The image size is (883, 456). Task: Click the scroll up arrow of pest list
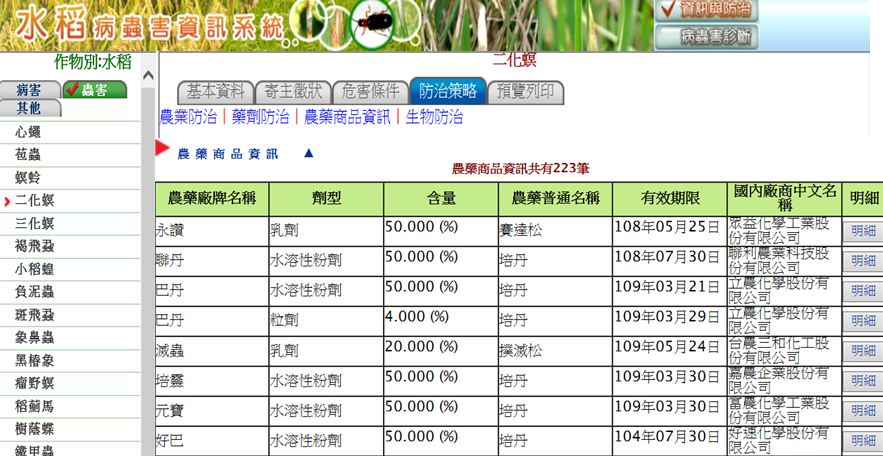coord(148,77)
